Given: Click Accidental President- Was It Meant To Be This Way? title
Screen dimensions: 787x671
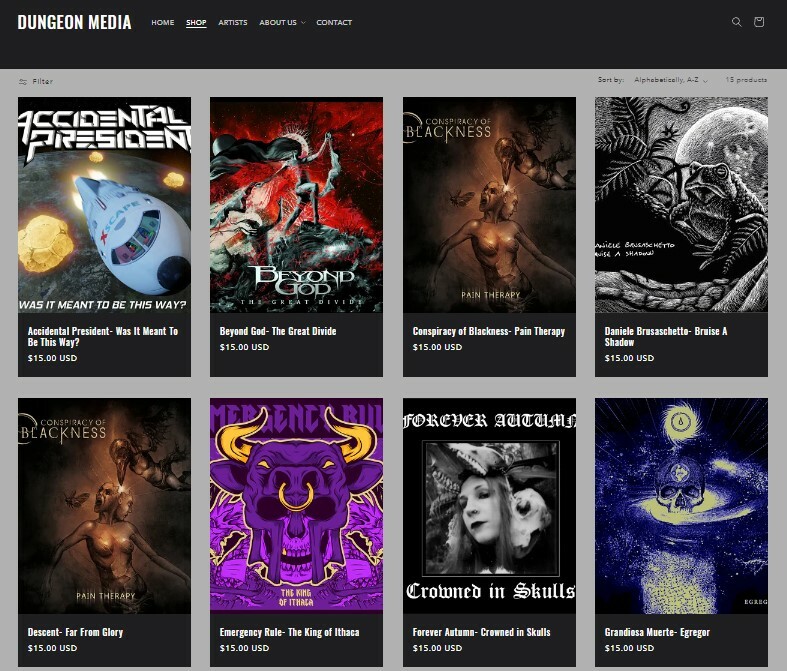Looking at the screenshot, I should (103, 337).
